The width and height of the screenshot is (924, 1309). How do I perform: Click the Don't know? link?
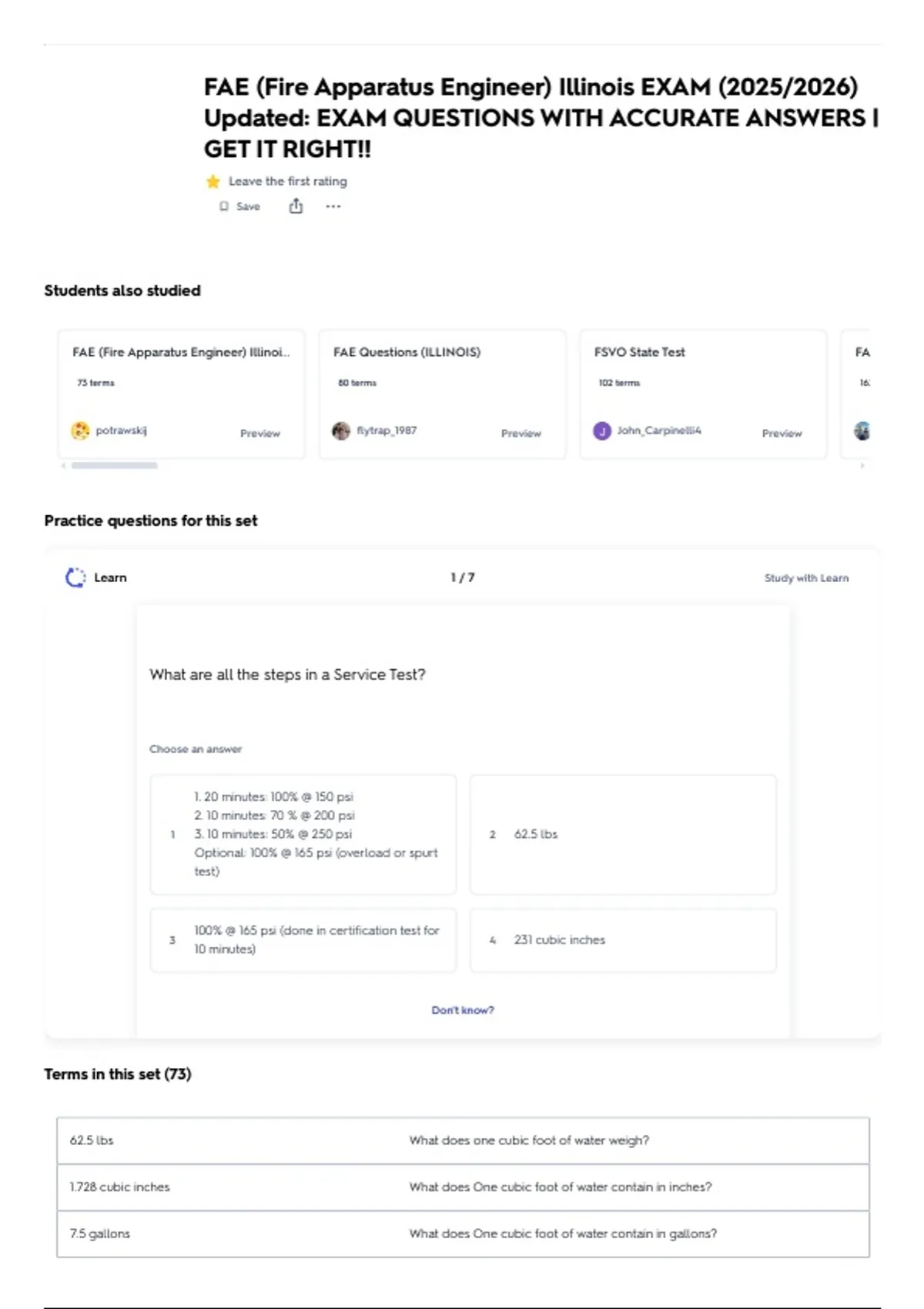click(x=463, y=1010)
